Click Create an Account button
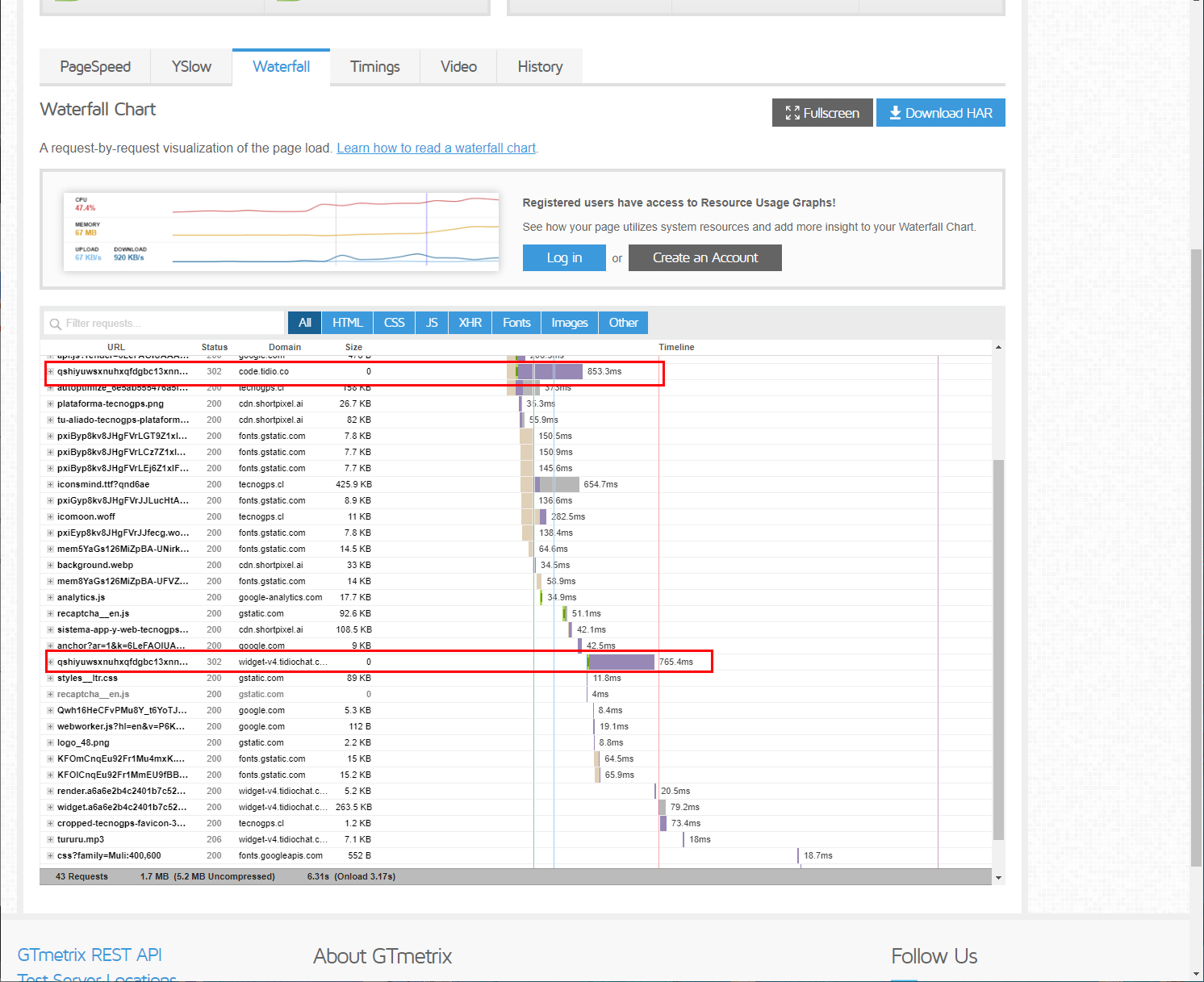Screen dimensions: 1204x982 [x=705, y=257]
